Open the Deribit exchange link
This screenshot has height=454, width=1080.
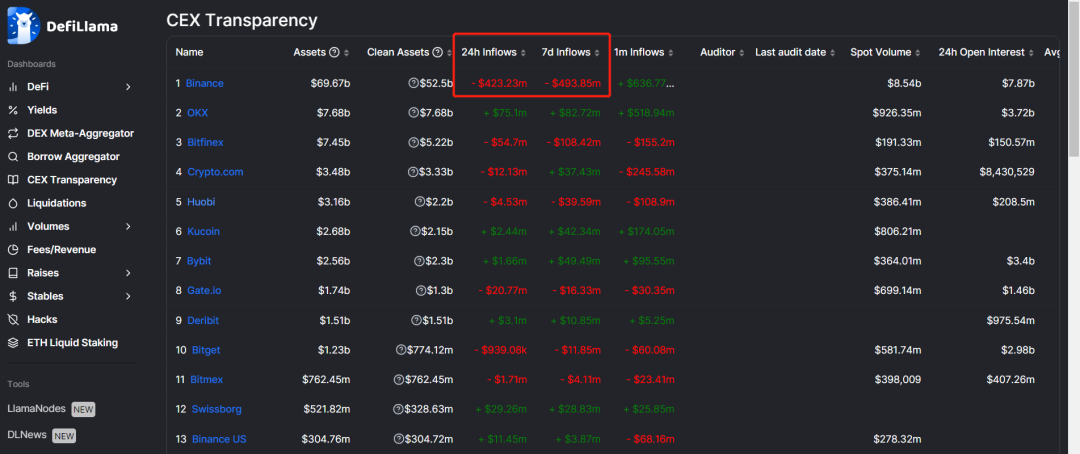(x=202, y=320)
